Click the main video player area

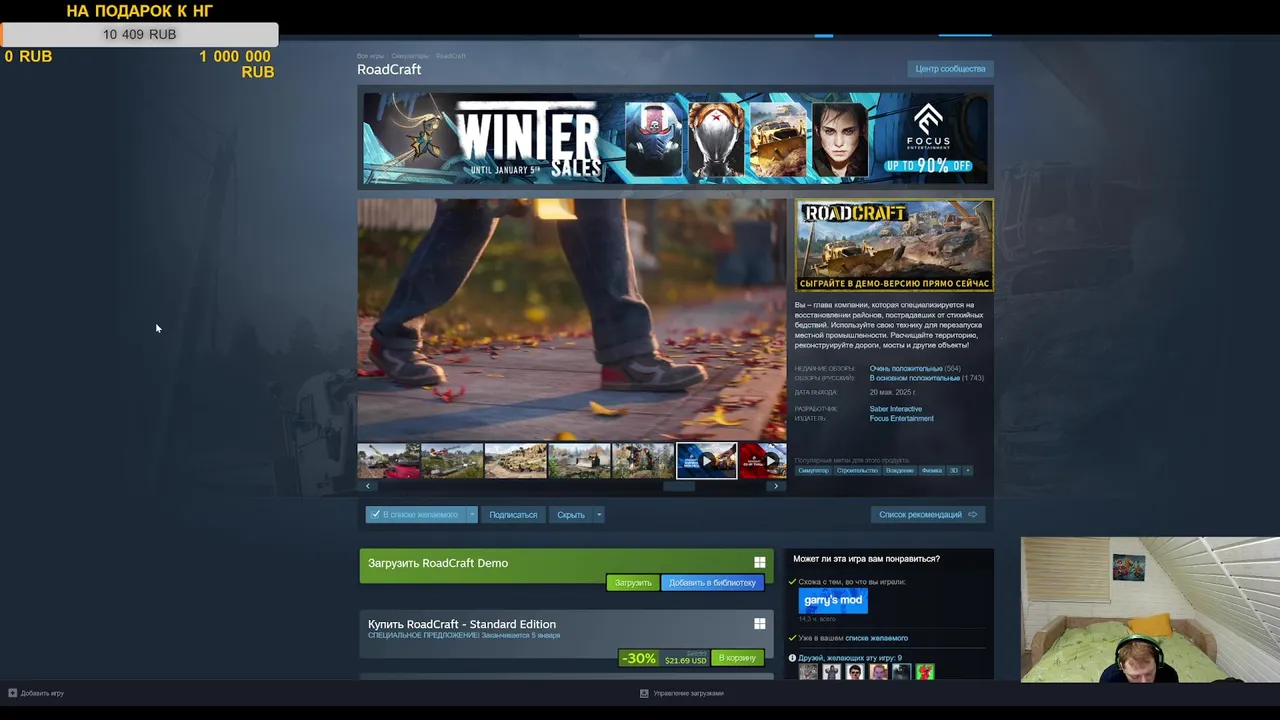pos(572,319)
